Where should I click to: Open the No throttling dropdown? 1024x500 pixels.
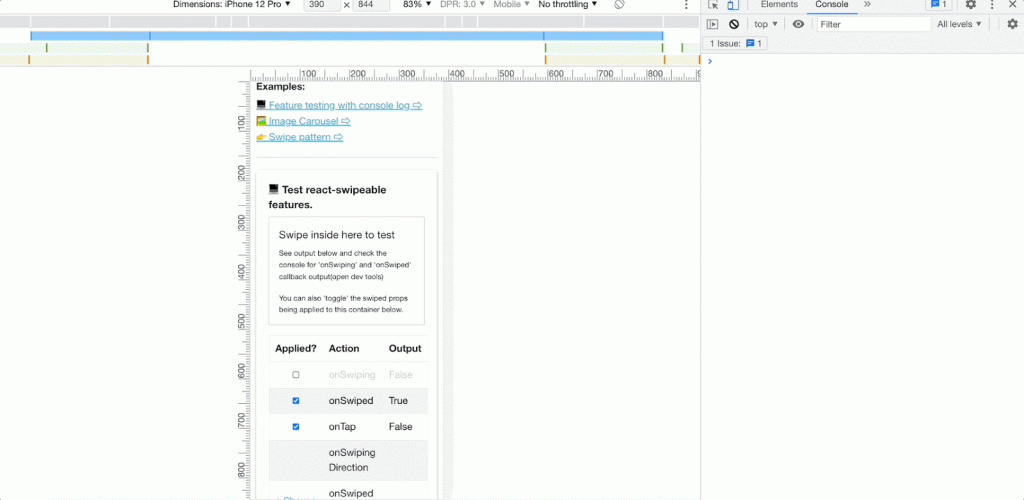pos(568,5)
